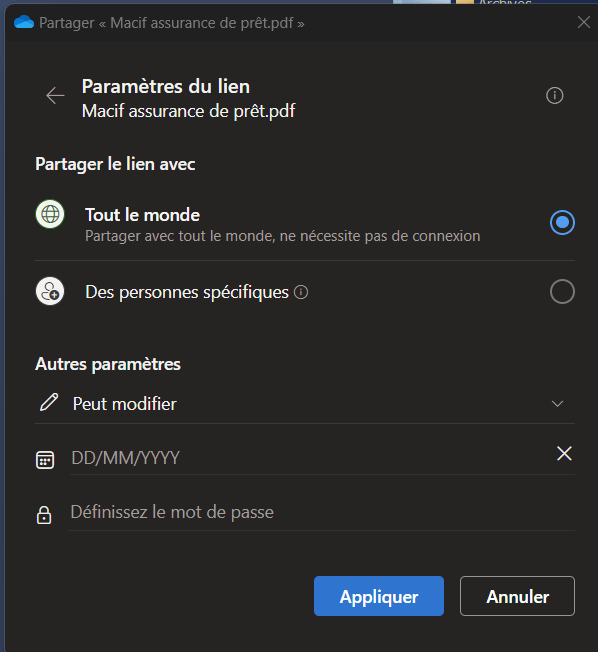The image size is (598, 652).
Task: Click the pencil edit permission icon
Action: [49, 403]
